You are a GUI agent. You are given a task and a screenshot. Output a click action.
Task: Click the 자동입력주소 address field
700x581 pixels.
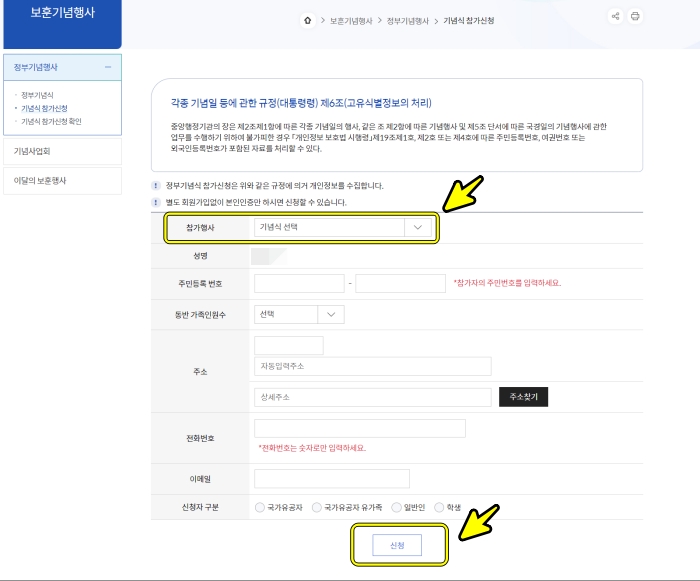(x=373, y=366)
